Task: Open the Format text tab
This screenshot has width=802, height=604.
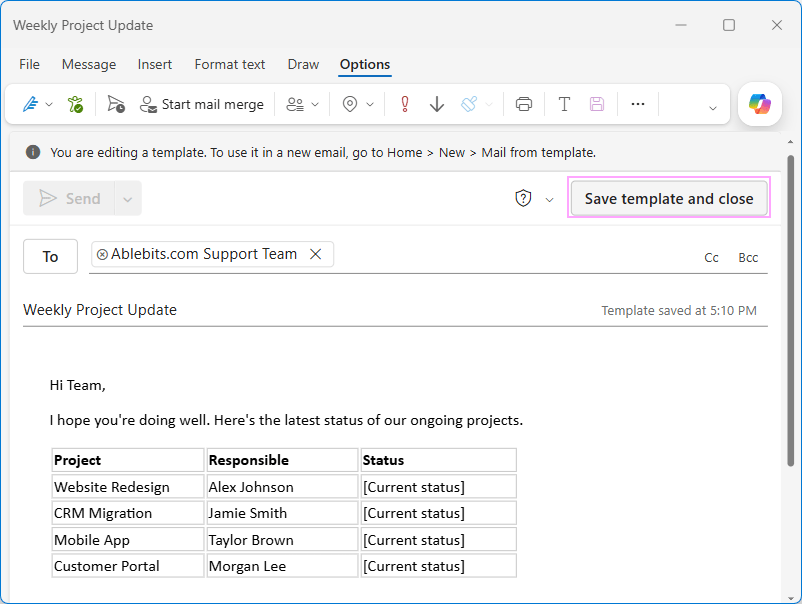Action: (x=230, y=64)
